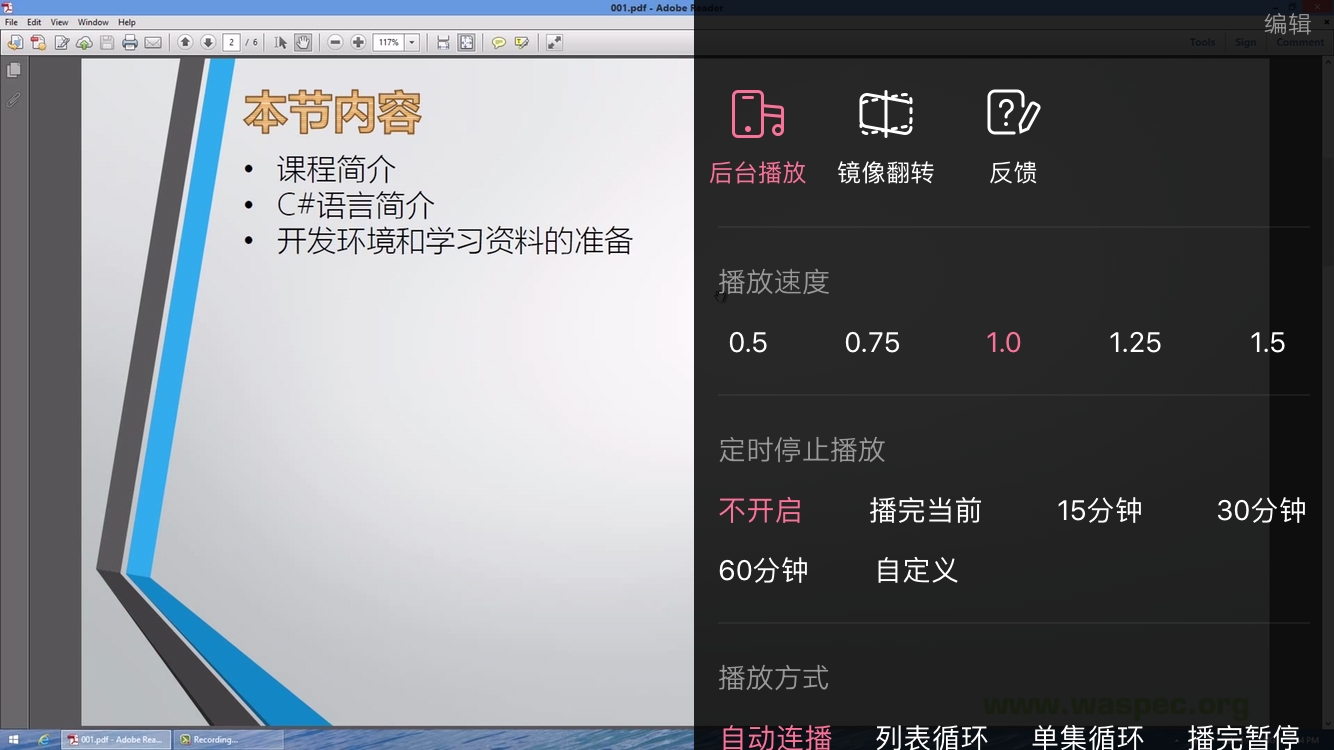Switch to 001.pdf Adobe Reader taskbar button

click(115, 740)
